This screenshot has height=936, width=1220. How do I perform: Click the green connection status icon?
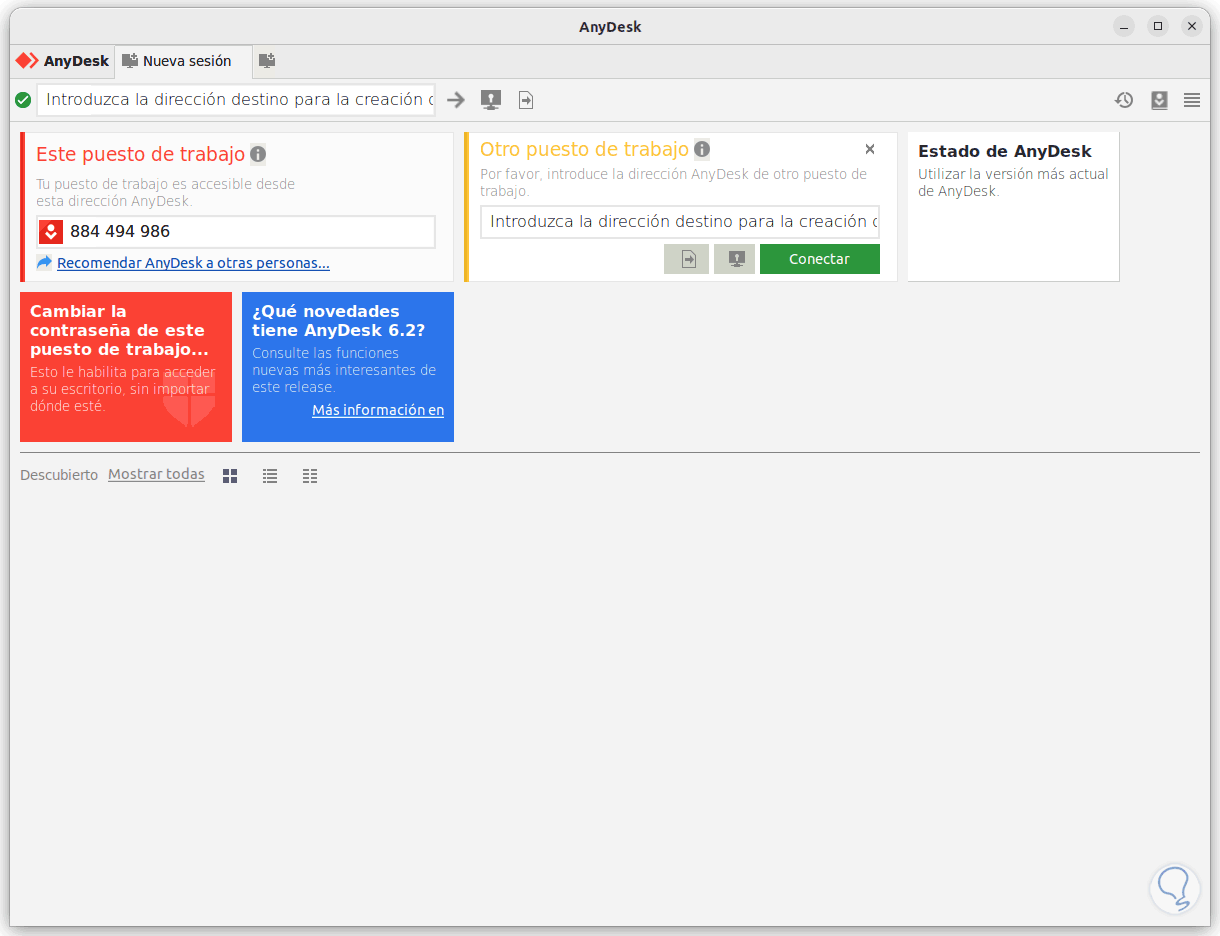(23, 100)
